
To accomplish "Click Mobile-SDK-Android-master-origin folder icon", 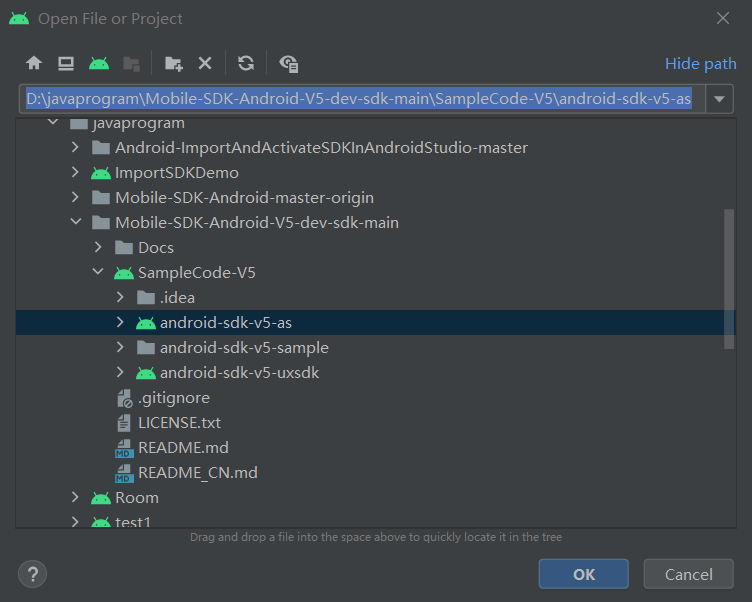I will click(101, 197).
